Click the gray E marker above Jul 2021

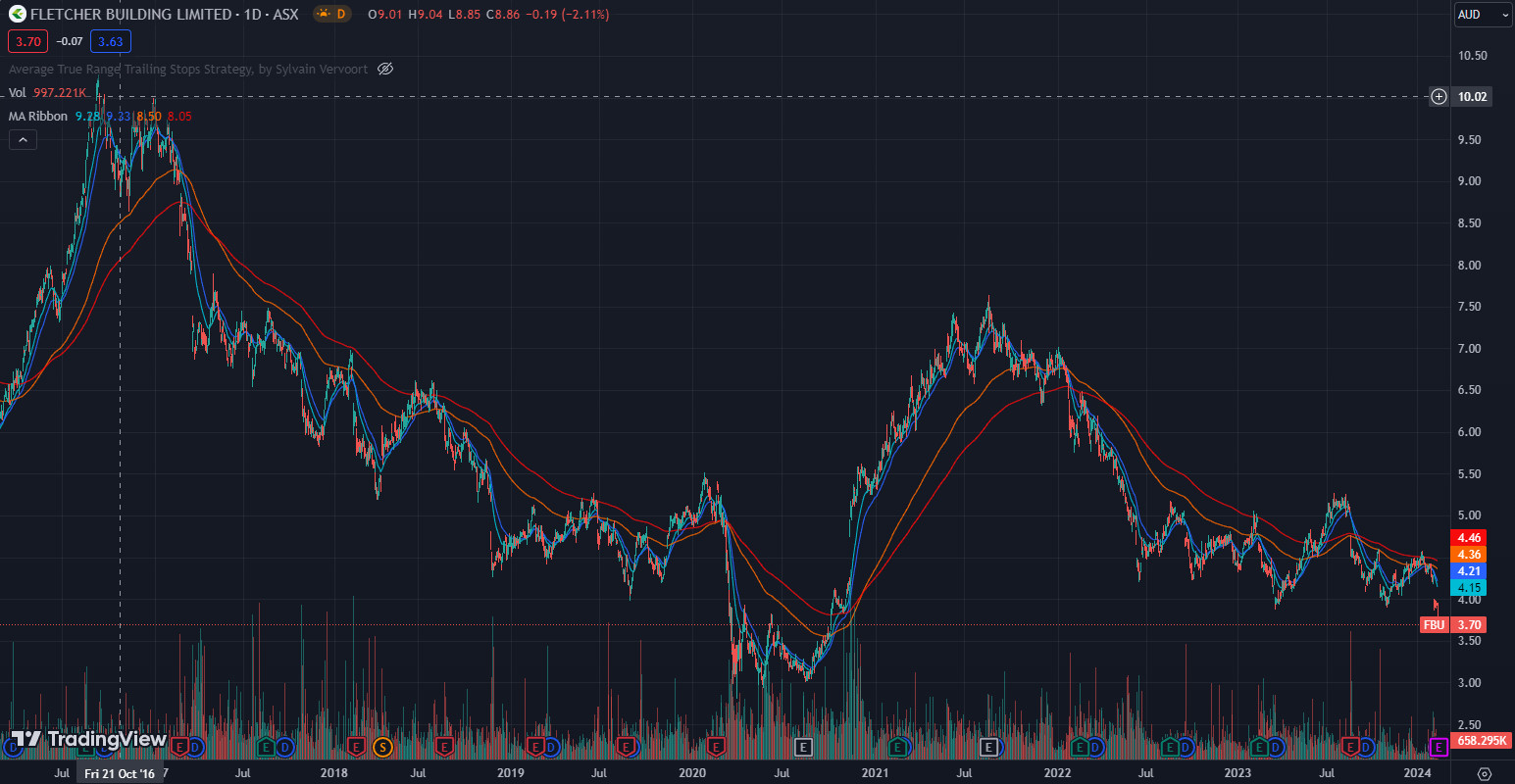coord(988,747)
